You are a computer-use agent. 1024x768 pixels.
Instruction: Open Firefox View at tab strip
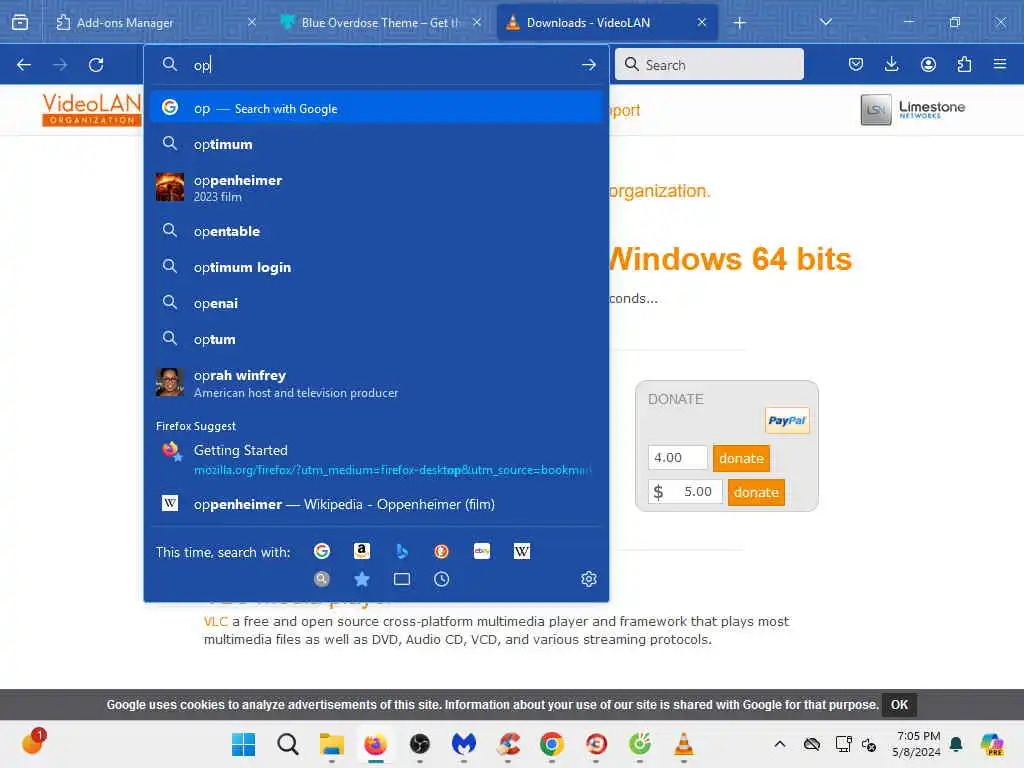(20, 22)
